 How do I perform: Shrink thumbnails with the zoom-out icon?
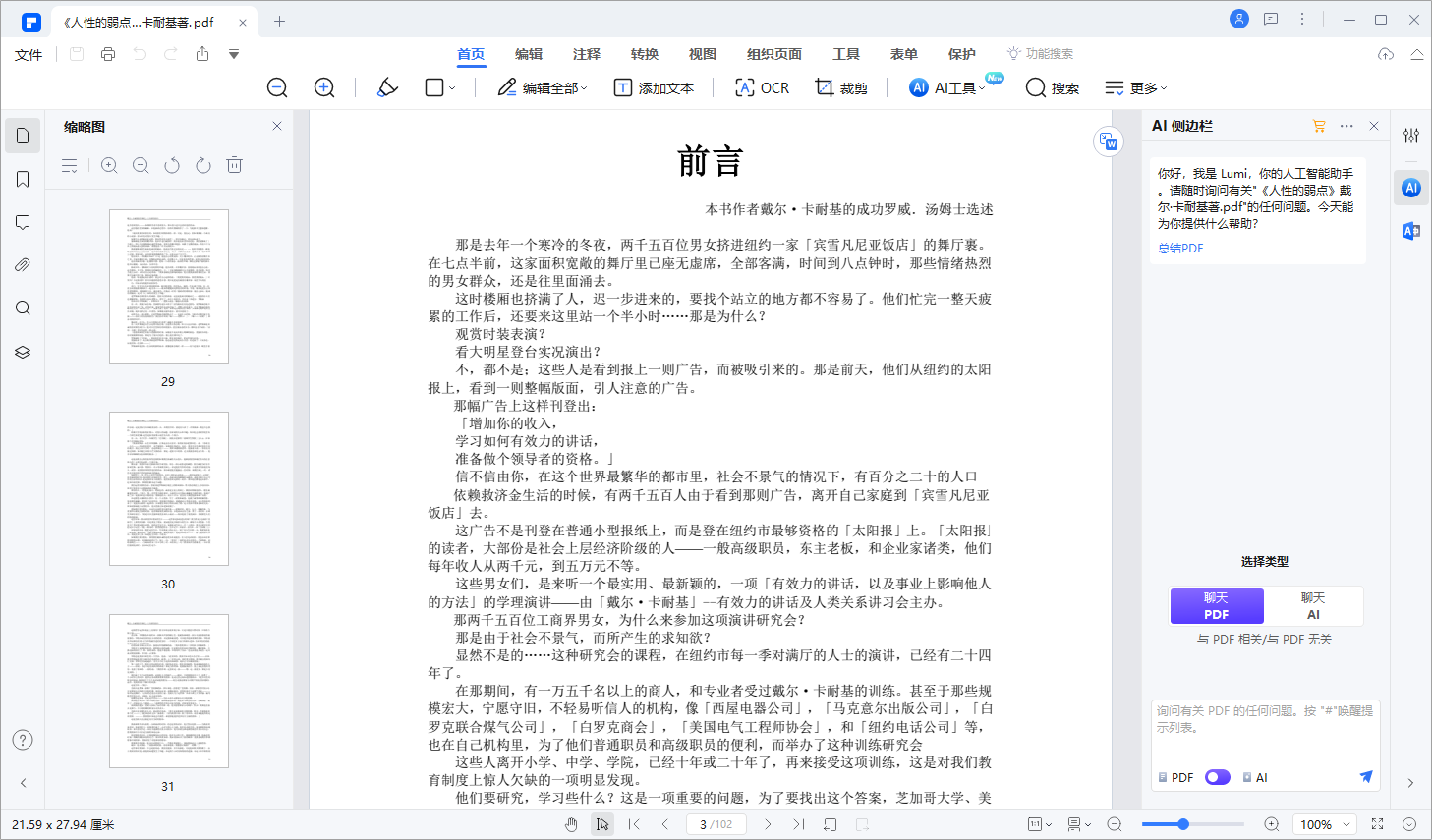point(141,165)
